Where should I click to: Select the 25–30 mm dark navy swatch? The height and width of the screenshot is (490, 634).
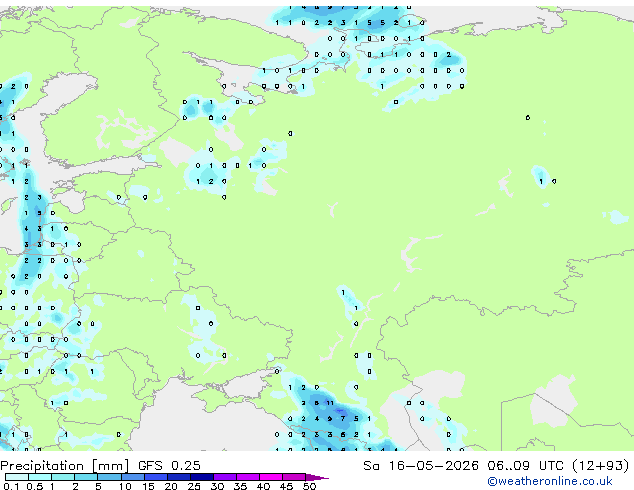tap(202, 477)
